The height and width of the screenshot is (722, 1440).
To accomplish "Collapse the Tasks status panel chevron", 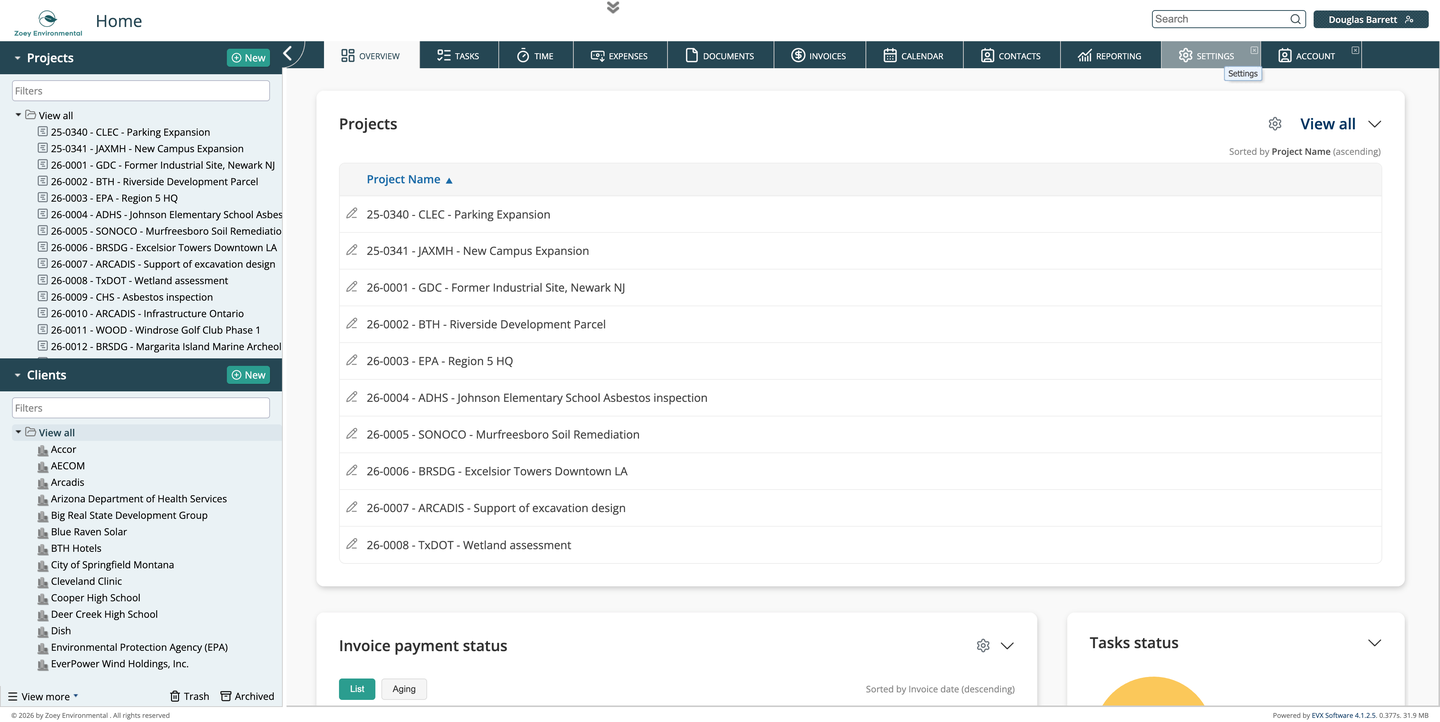I will pyautogui.click(x=1374, y=643).
